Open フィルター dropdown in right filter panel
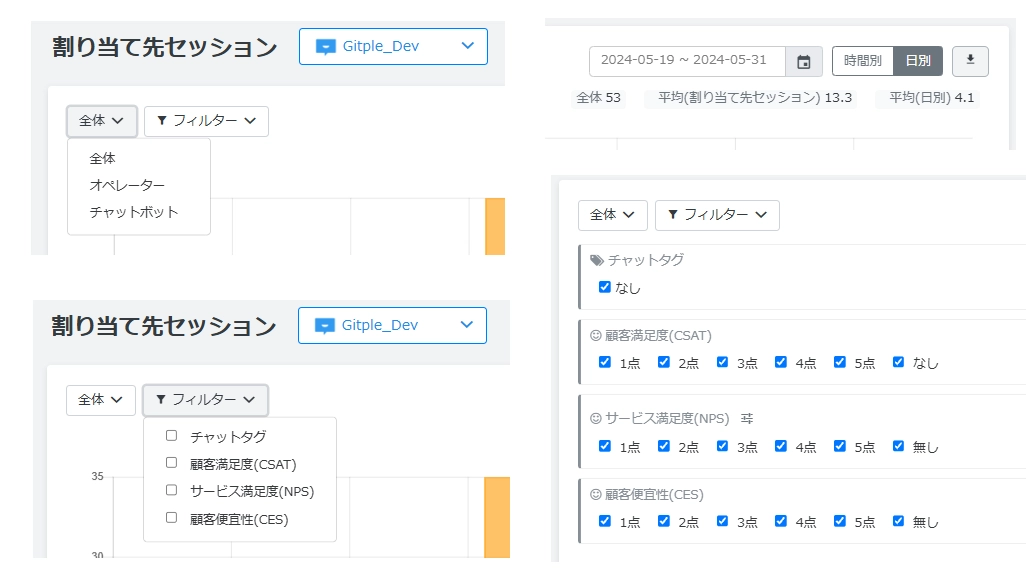 tap(717, 215)
